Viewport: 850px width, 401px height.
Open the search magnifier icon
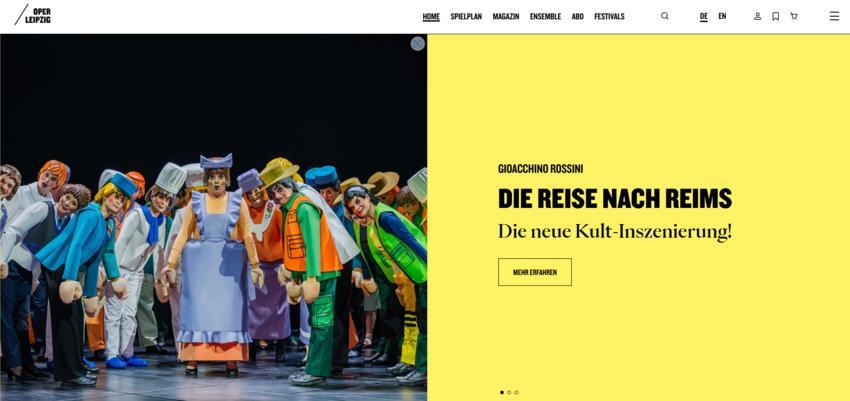click(665, 16)
